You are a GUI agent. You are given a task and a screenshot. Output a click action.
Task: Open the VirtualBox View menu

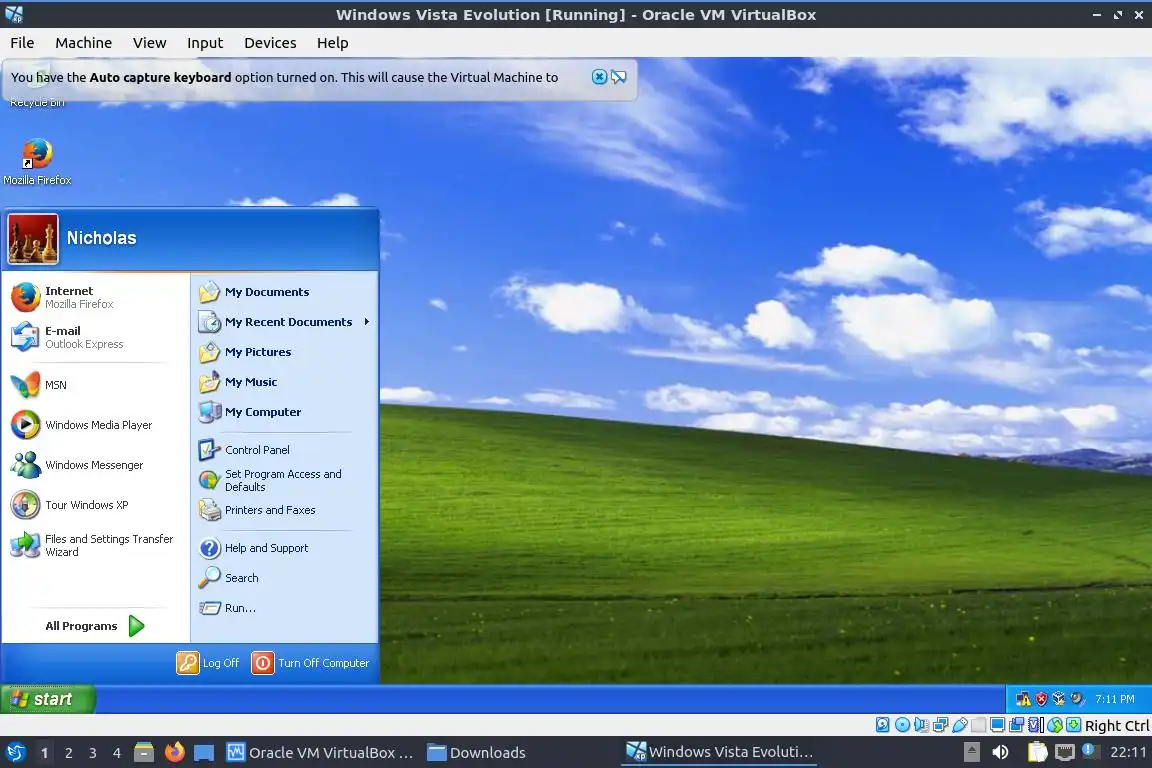(149, 43)
